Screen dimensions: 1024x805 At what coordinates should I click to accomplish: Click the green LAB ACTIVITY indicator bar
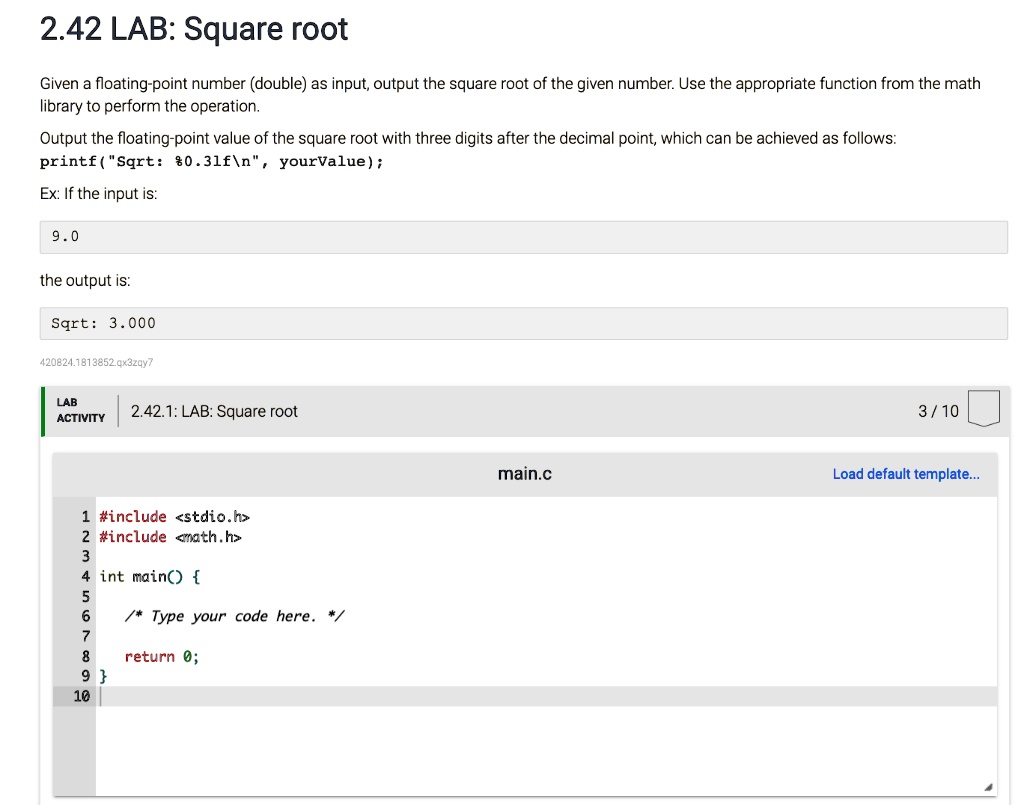coord(44,411)
